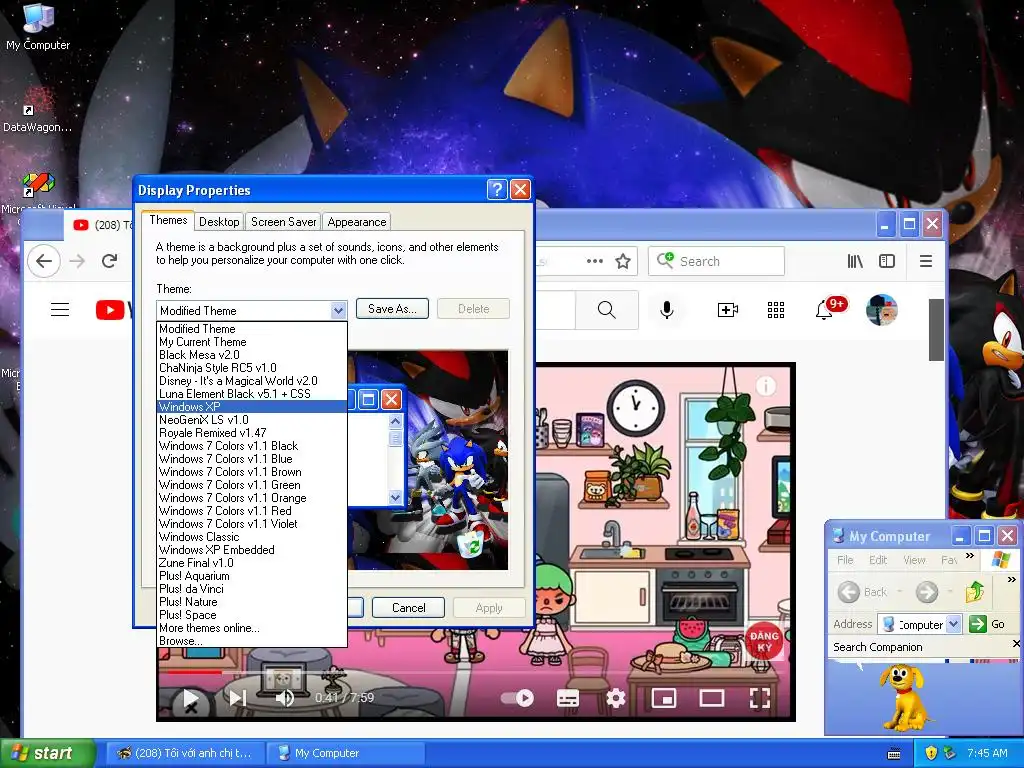
Task: Choose Windows 7 Colors v1.1 Blue
Action: 251,459
